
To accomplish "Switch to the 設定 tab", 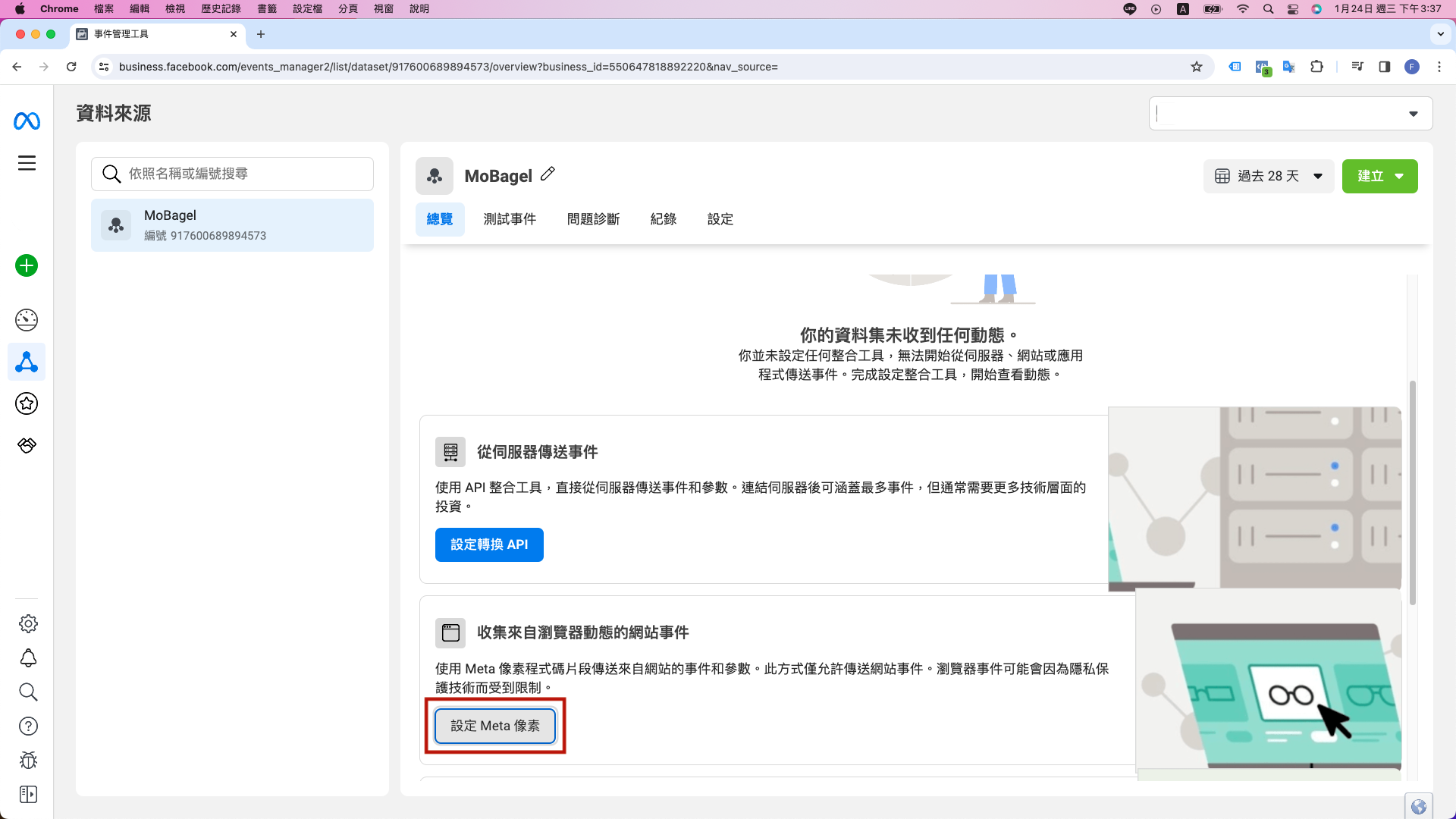I will click(720, 219).
